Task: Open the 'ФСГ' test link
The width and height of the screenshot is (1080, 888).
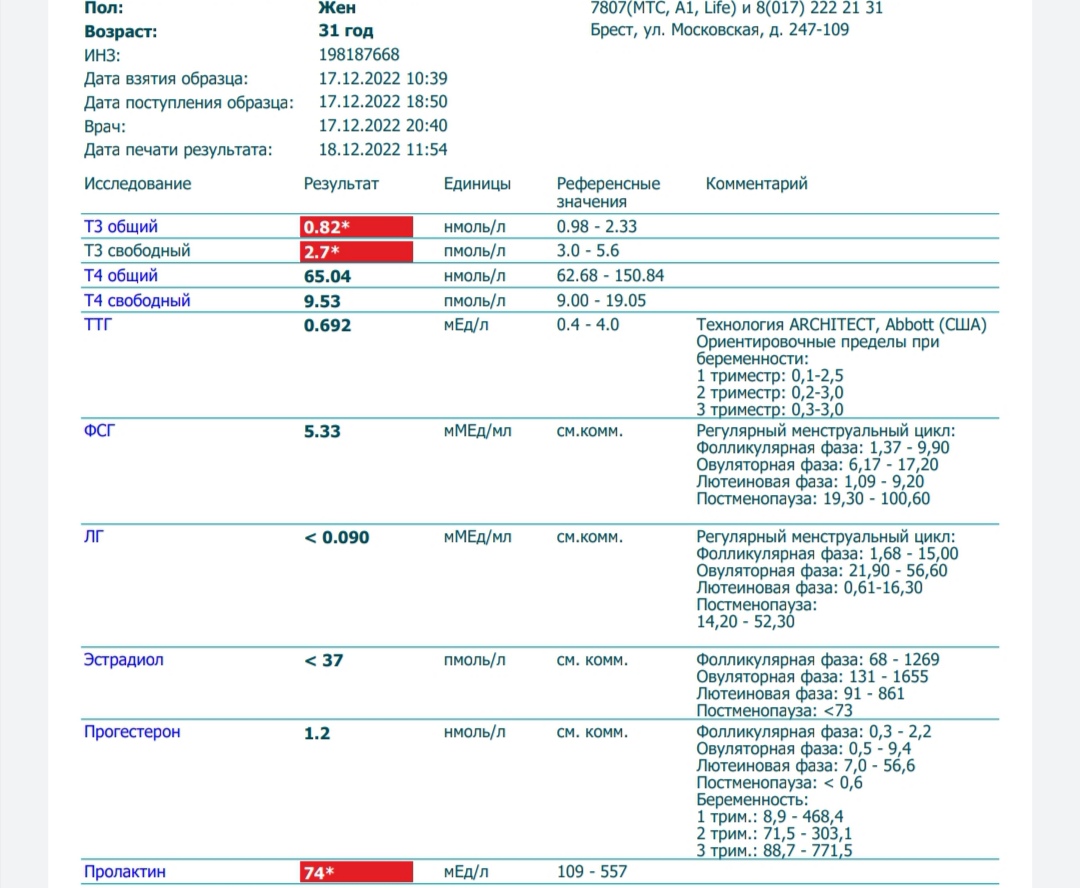Action: tap(99, 431)
